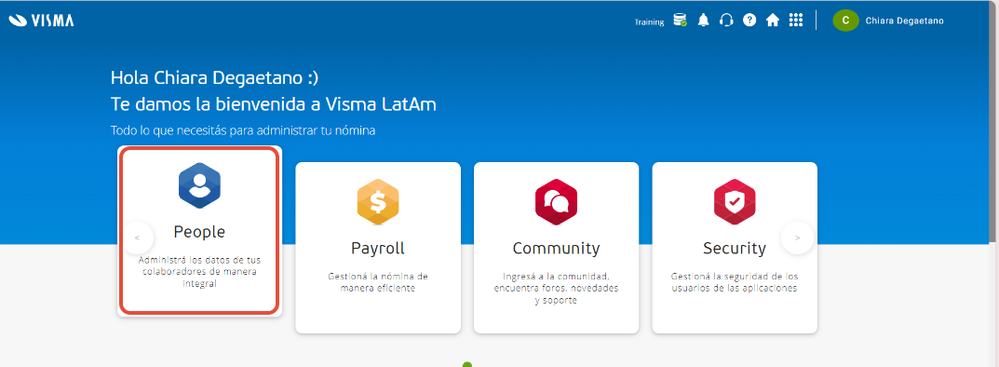Click 'Gestioná la nómina de manera eficiente'
999x367 pixels.
[378, 282]
